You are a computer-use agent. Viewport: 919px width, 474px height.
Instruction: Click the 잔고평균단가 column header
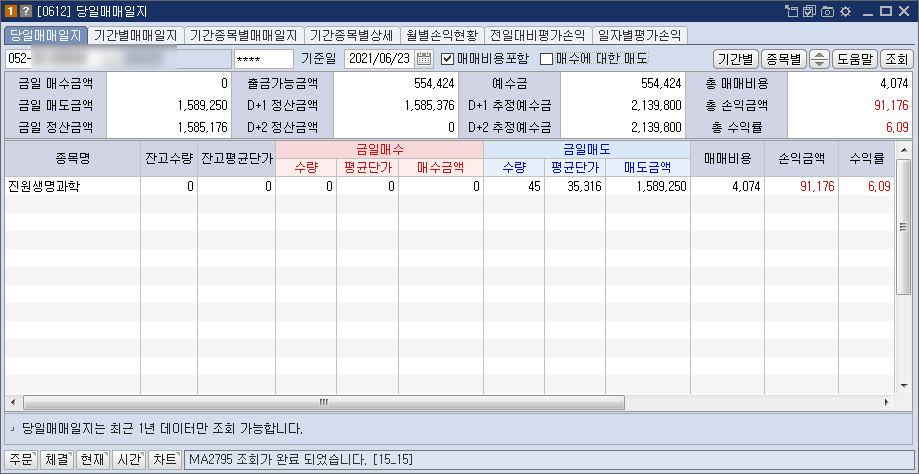(x=236, y=158)
